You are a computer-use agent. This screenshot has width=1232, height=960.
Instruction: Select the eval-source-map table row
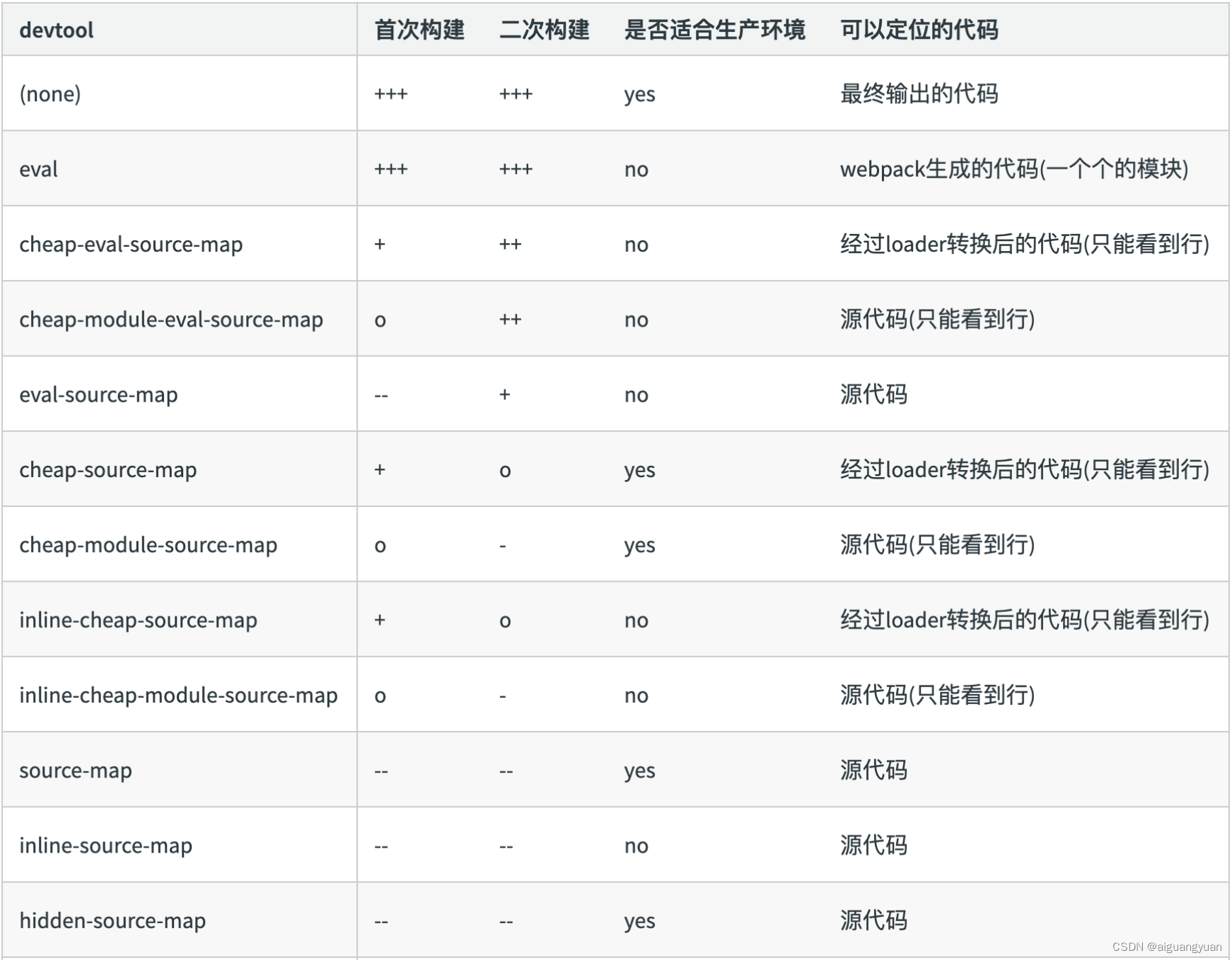click(99, 394)
